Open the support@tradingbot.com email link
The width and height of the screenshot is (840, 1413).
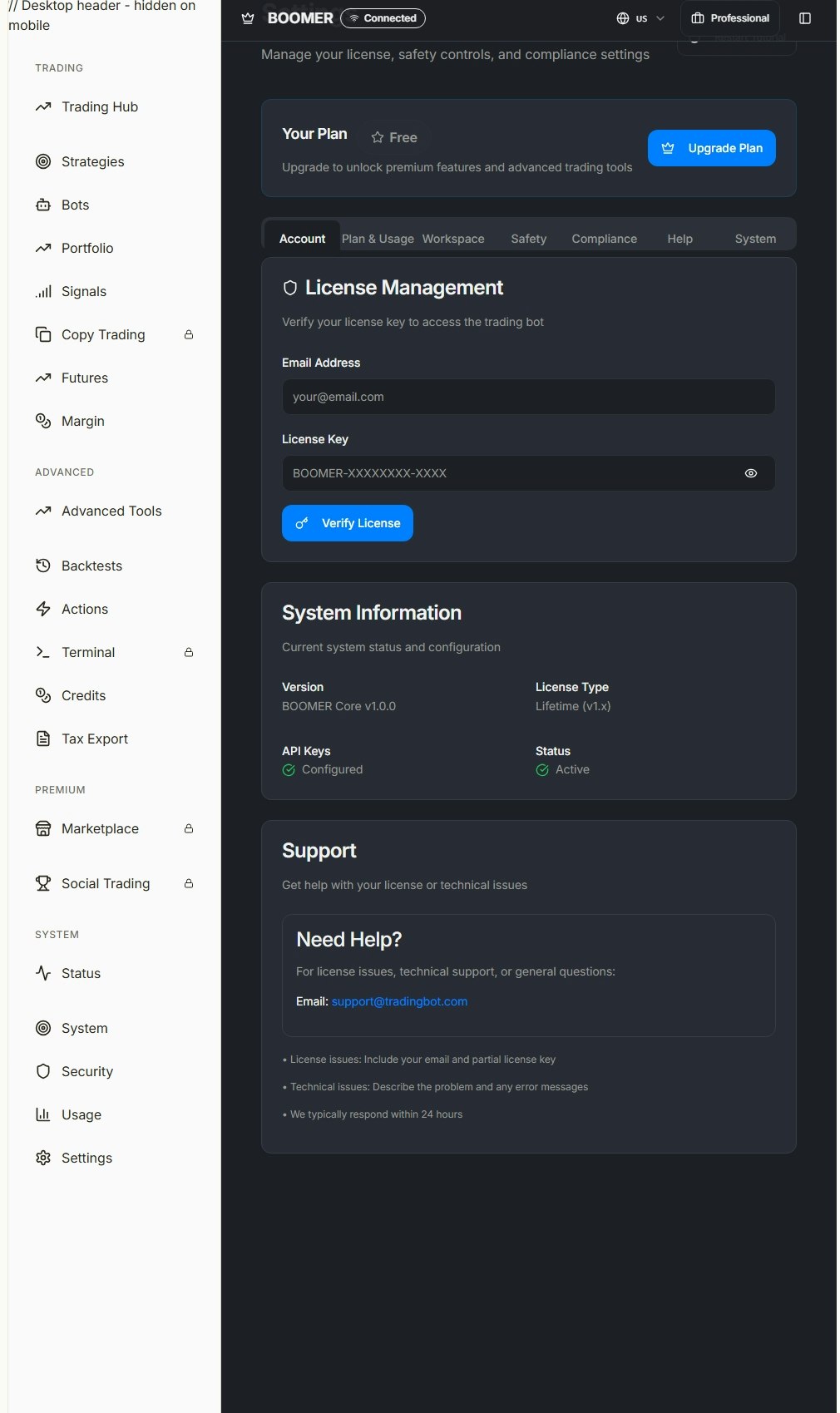399,1001
